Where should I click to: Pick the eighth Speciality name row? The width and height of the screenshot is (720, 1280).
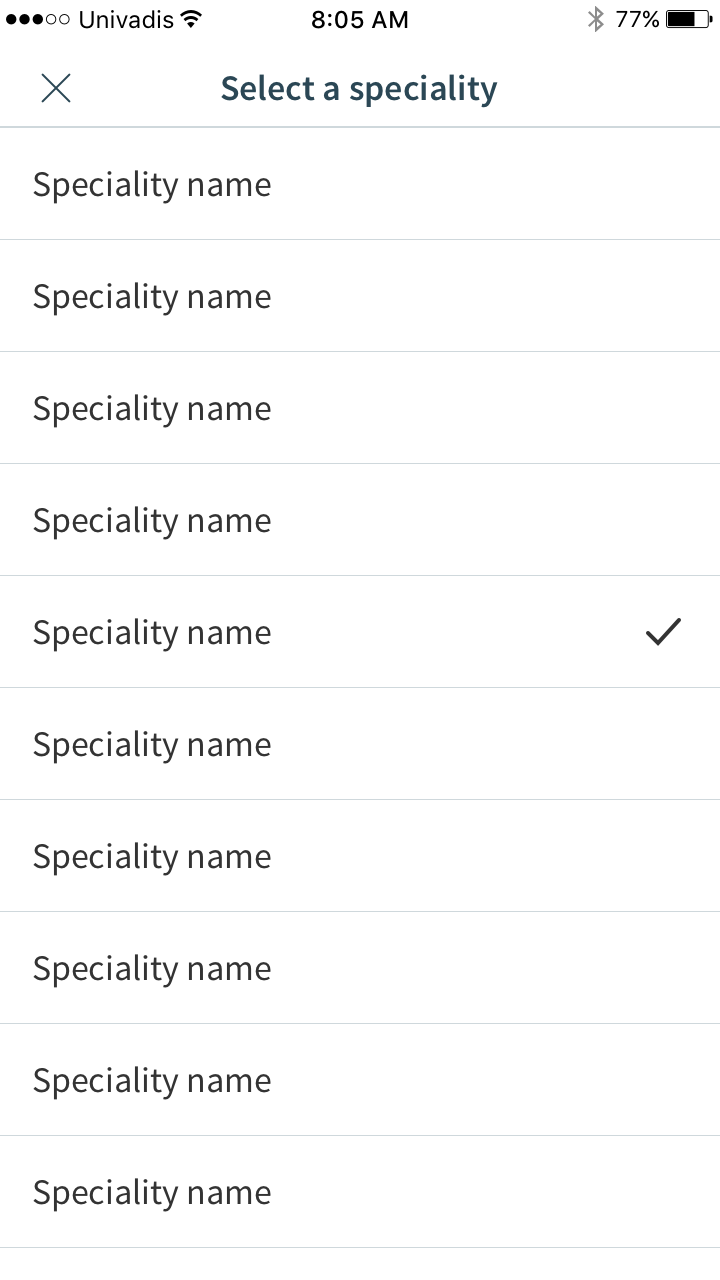click(360, 968)
